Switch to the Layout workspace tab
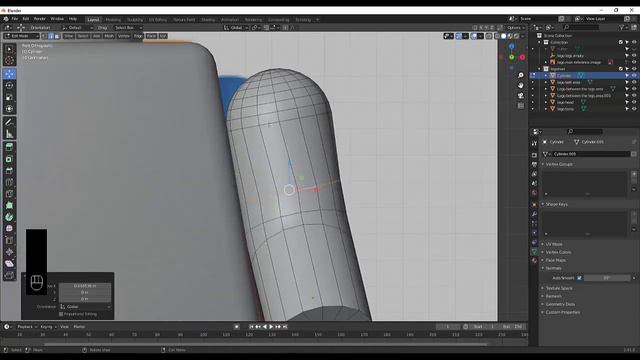Image resolution: width=640 pixels, height=360 pixels. coord(93,20)
